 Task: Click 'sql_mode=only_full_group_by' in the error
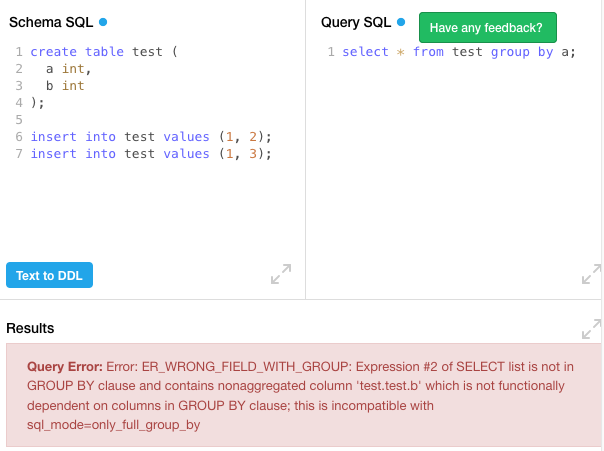click(114, 425)
